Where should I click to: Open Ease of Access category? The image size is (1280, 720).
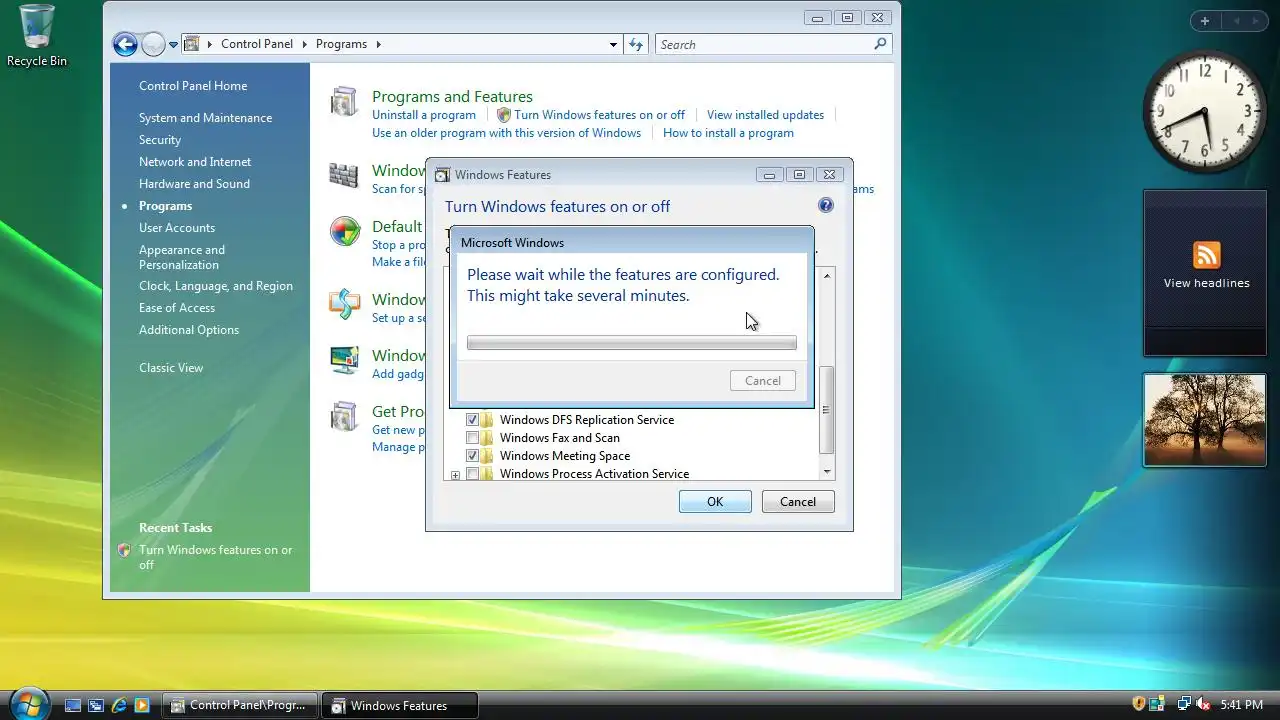pos(177,308)
